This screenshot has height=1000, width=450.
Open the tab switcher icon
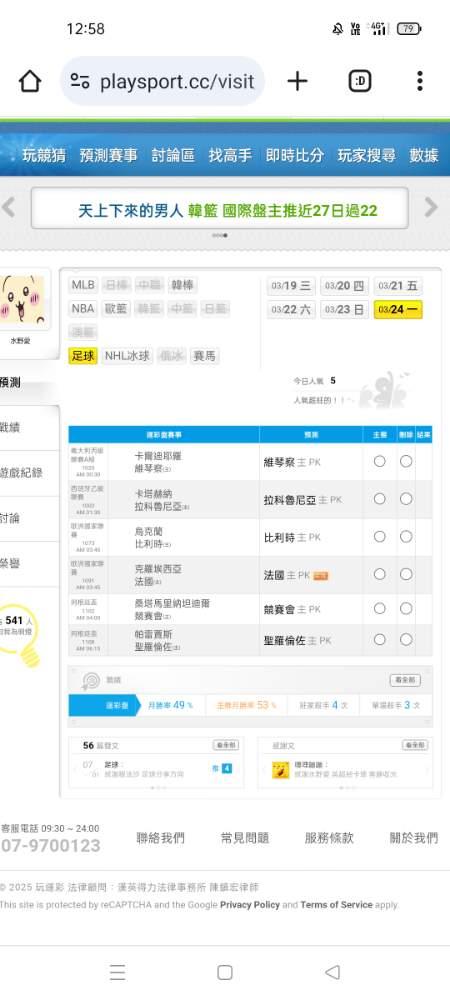point(360,81)
